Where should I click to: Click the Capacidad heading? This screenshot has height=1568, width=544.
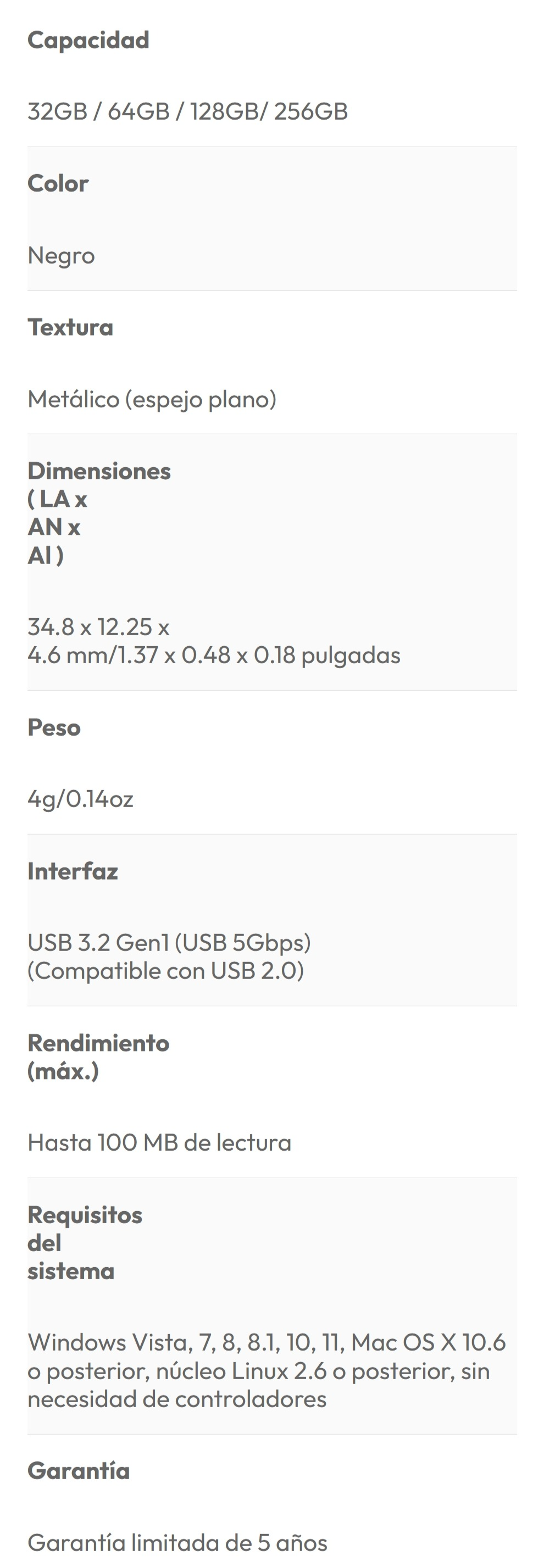[88, 40]
